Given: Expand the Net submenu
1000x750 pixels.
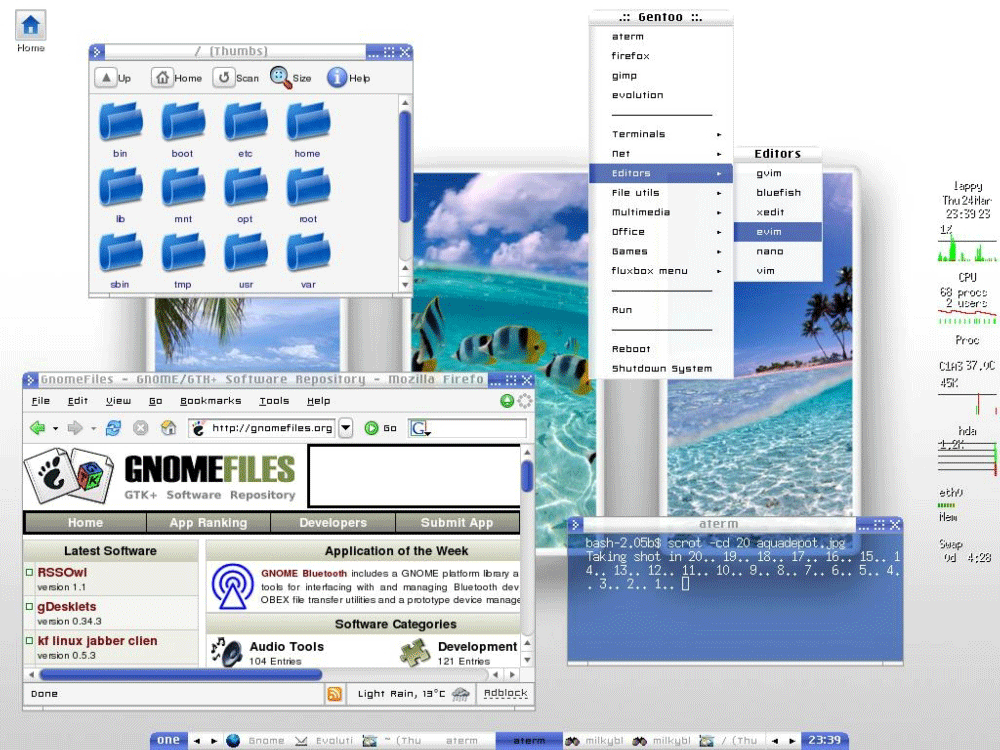Looking at the screenshot, I should (661, 154).
